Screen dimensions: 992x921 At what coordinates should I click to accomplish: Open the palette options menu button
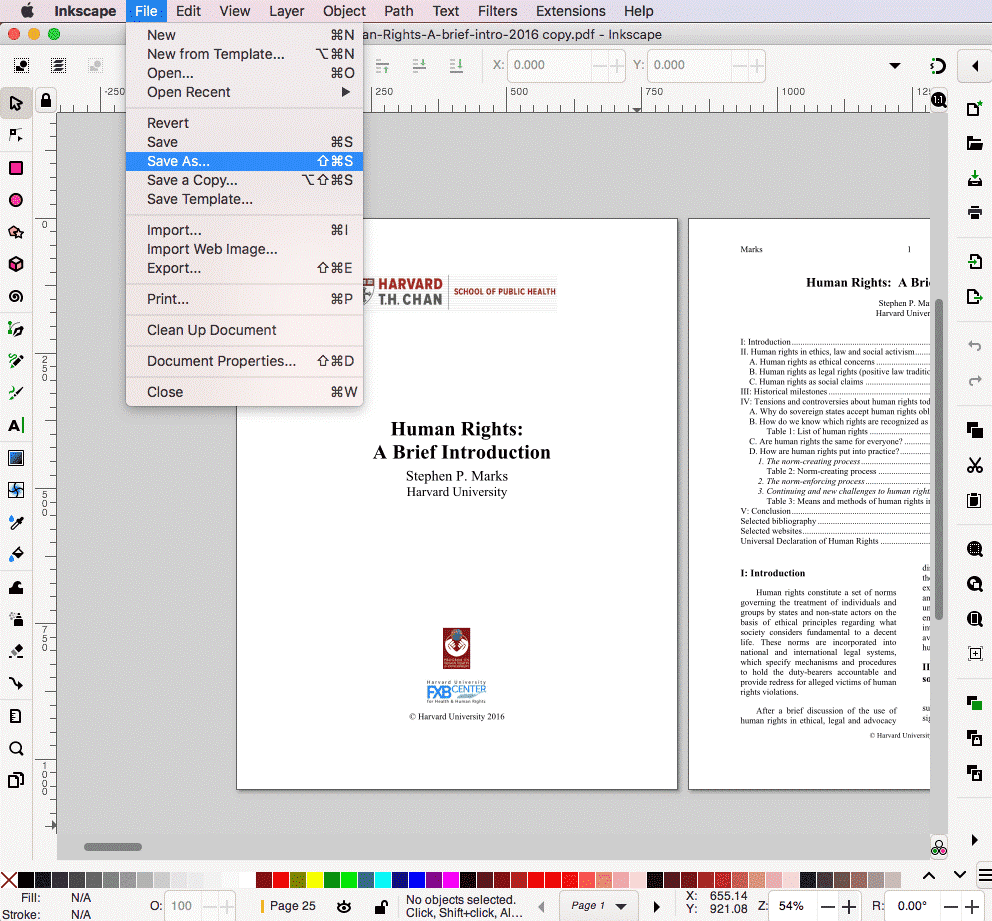[984, 875]
